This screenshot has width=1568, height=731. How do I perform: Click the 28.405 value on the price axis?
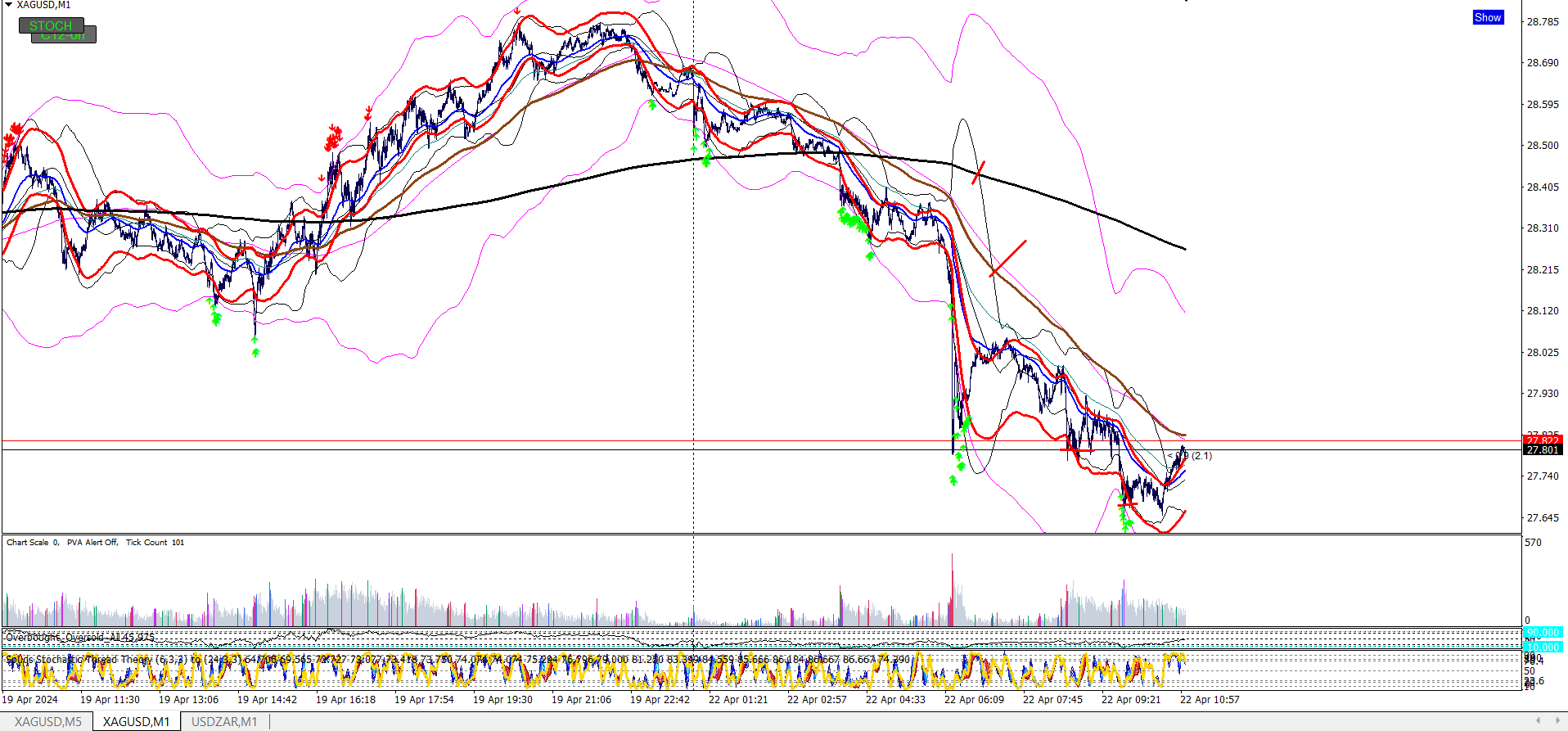coord(1543,187)
